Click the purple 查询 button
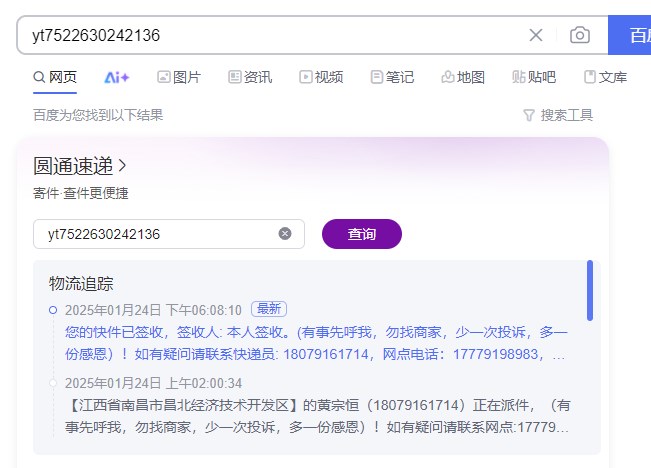 pyautogui.click(x=362, y=234)
